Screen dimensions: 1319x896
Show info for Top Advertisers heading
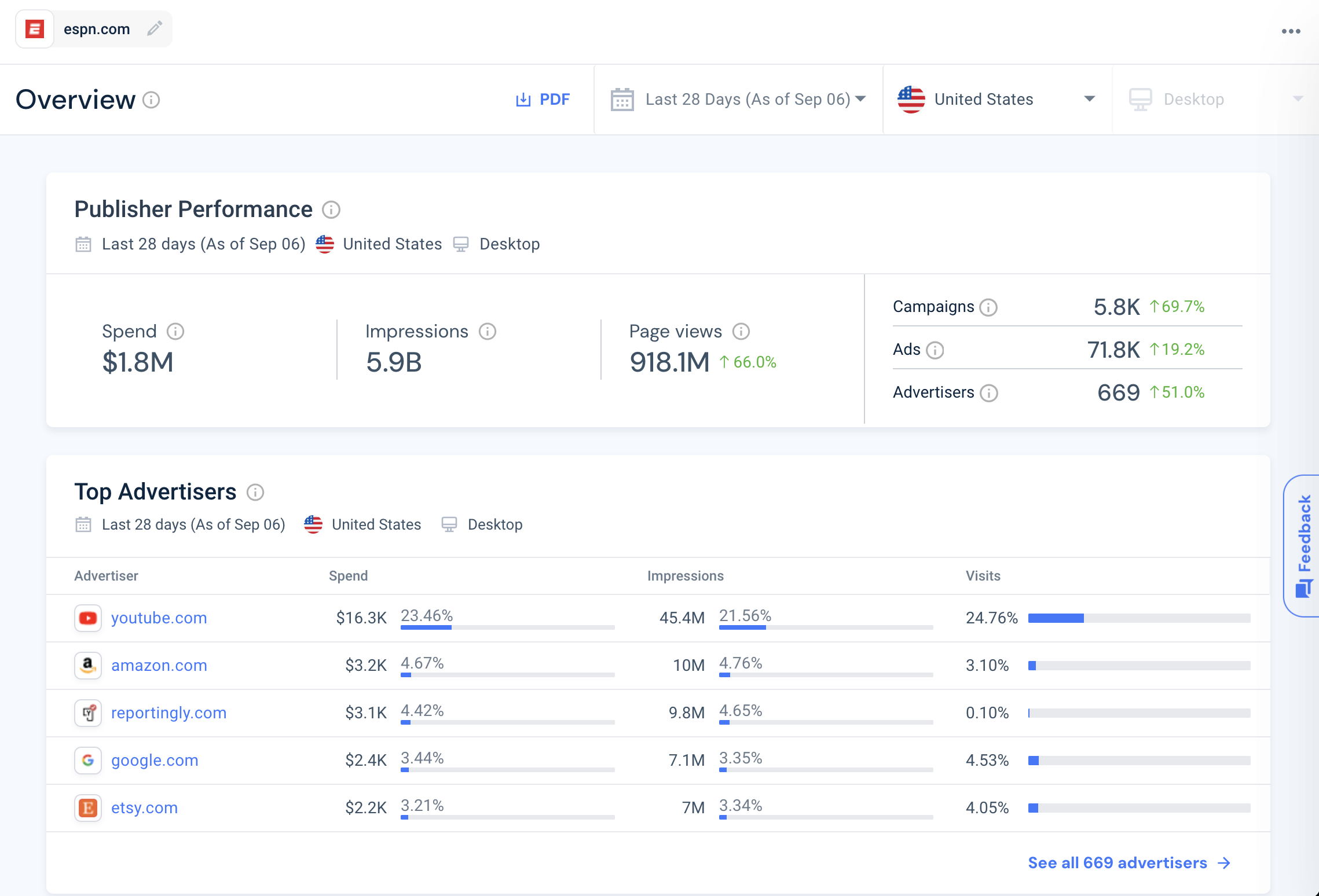click(255, 493)
